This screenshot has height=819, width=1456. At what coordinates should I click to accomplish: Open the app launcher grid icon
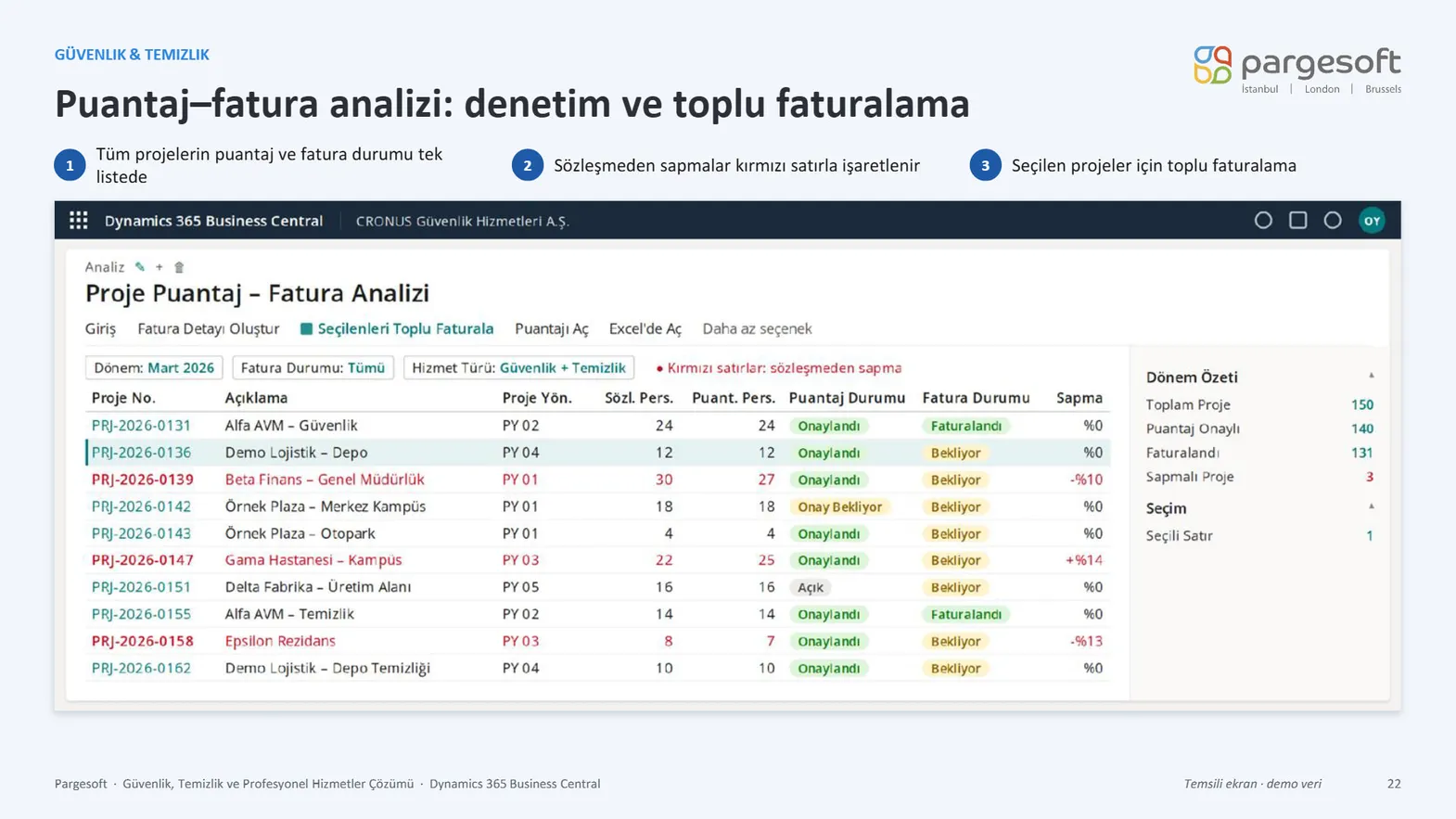click(x=79, y=221)
